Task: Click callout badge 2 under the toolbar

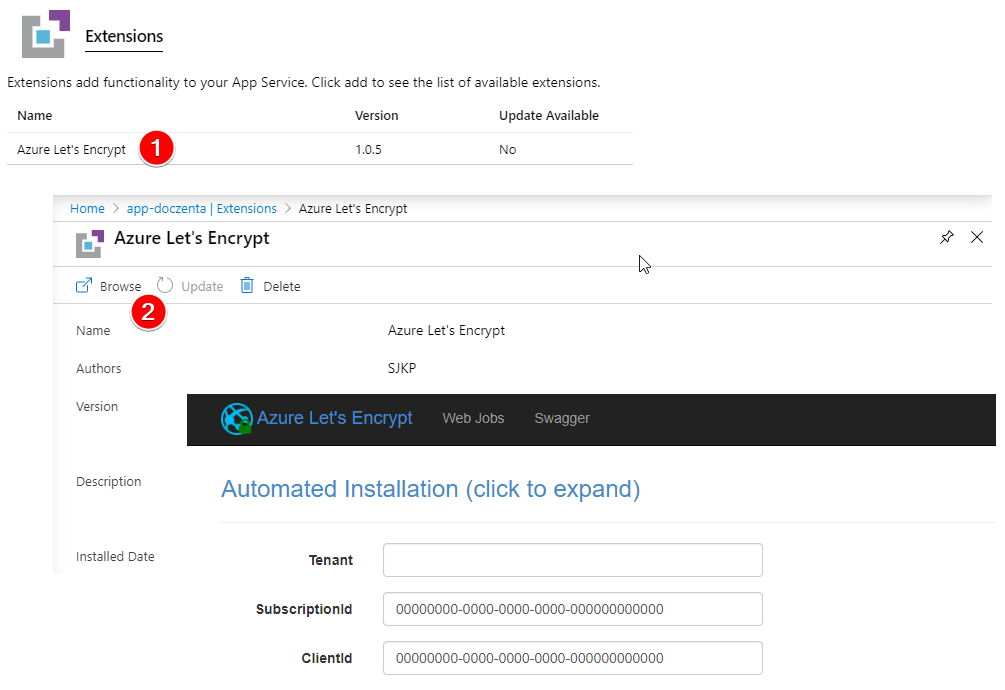Action: 149,312
